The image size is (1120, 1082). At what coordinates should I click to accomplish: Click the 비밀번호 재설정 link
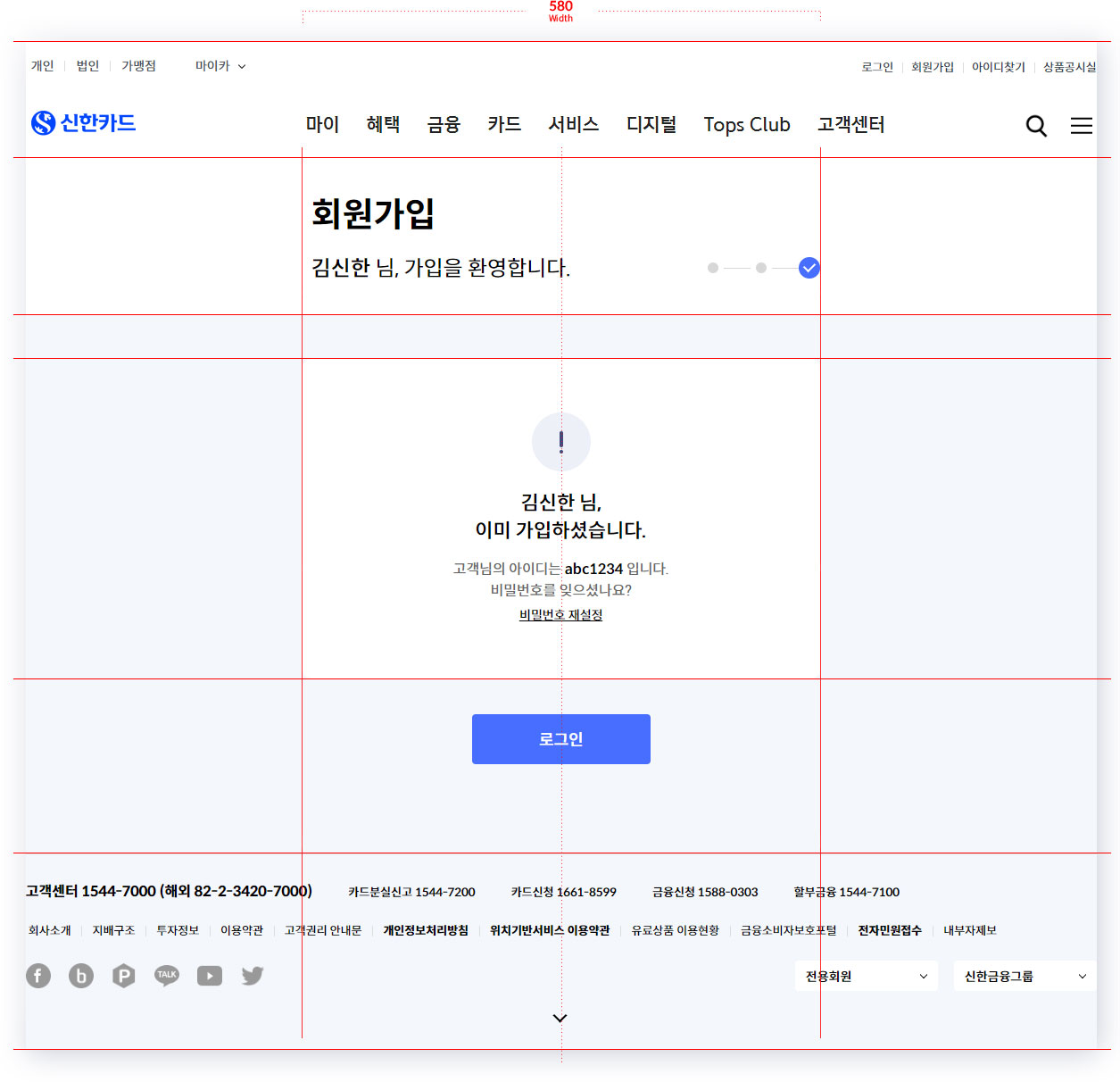(561, 615)
